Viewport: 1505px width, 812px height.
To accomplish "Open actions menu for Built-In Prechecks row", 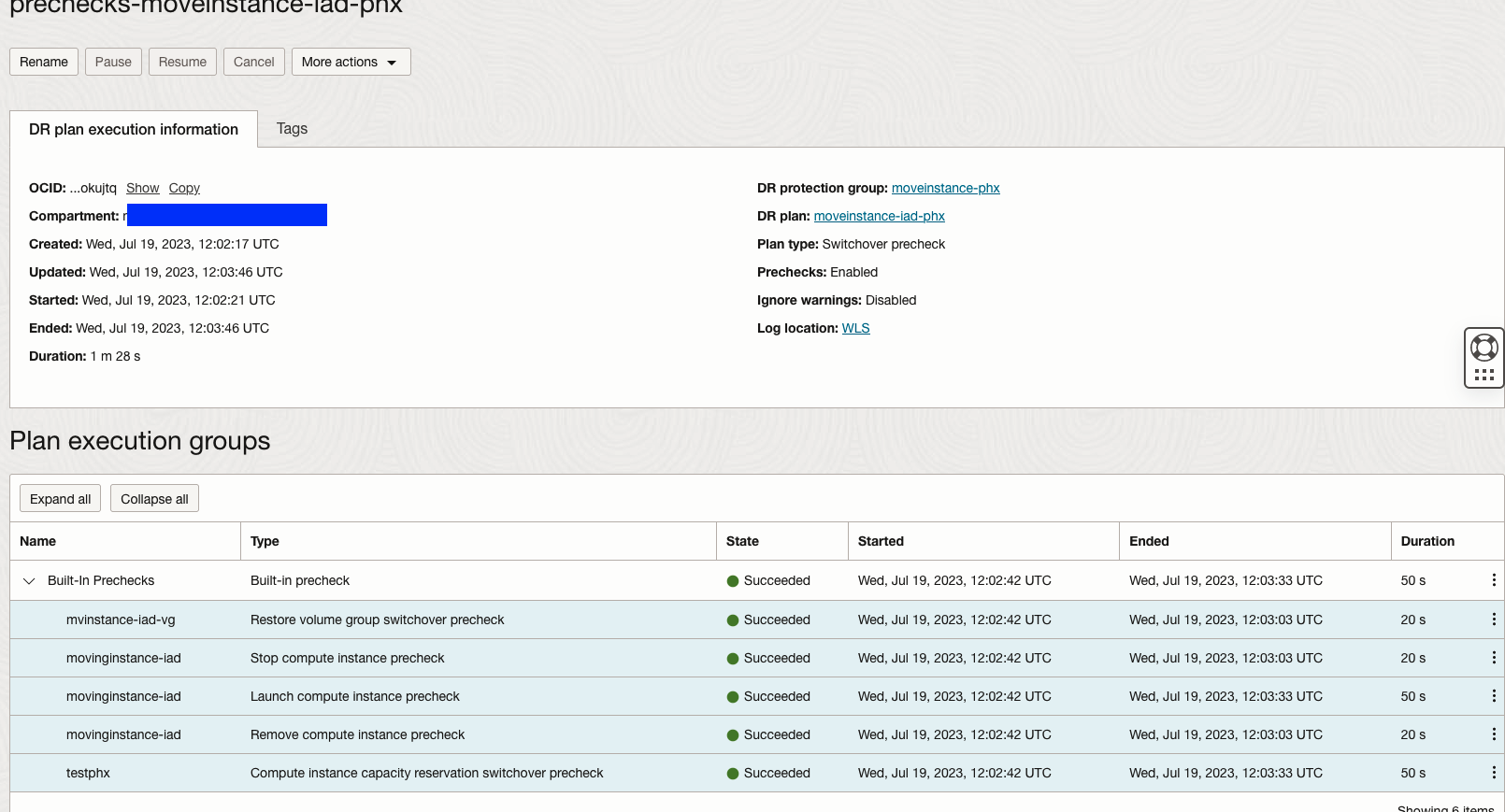I will click(1494, 580).
